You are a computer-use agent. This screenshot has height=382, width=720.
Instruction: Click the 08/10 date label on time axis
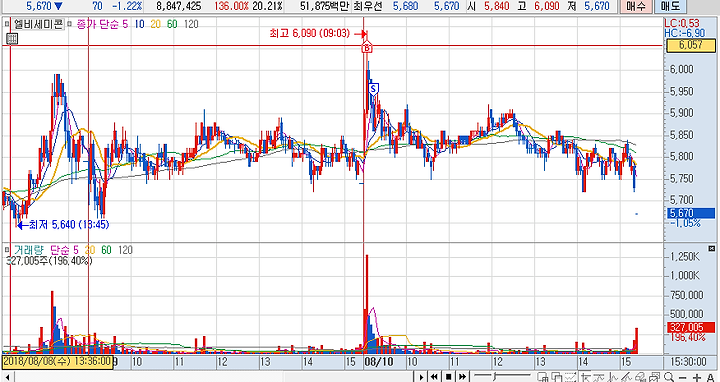pyautogui.click(x=378, y=362)
